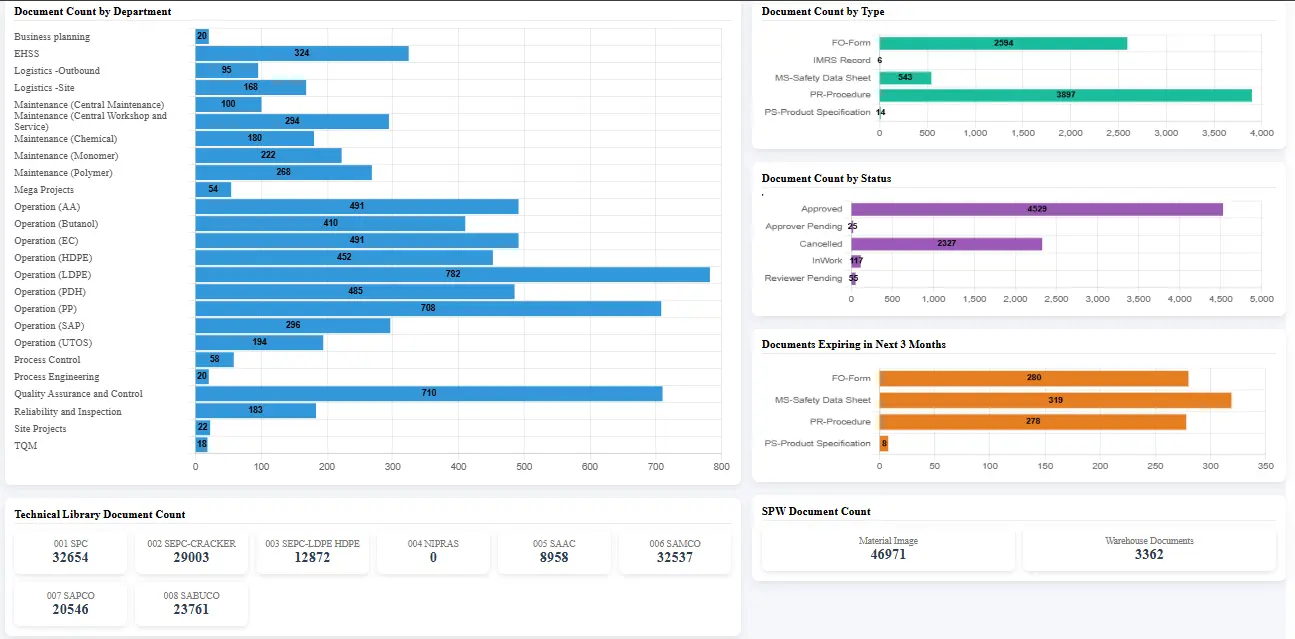This screenshot has width=1295, height=639.
Task: Click the Warehouse Documents card
Action: (1149, 549)
